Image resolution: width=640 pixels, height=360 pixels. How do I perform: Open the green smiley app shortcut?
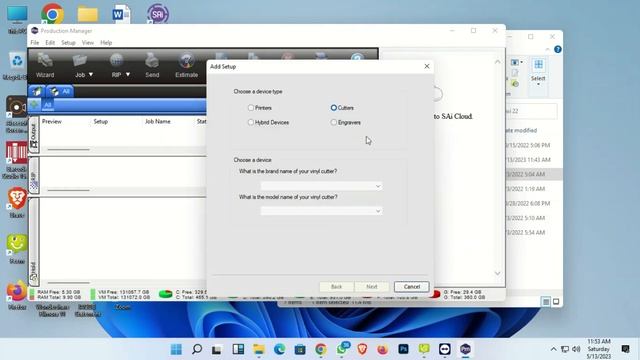pos(17,244)
